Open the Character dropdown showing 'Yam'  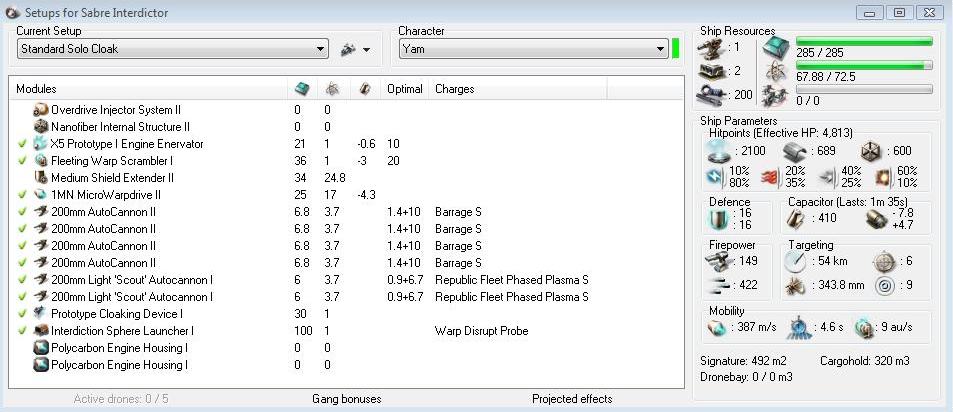[534, 49]
